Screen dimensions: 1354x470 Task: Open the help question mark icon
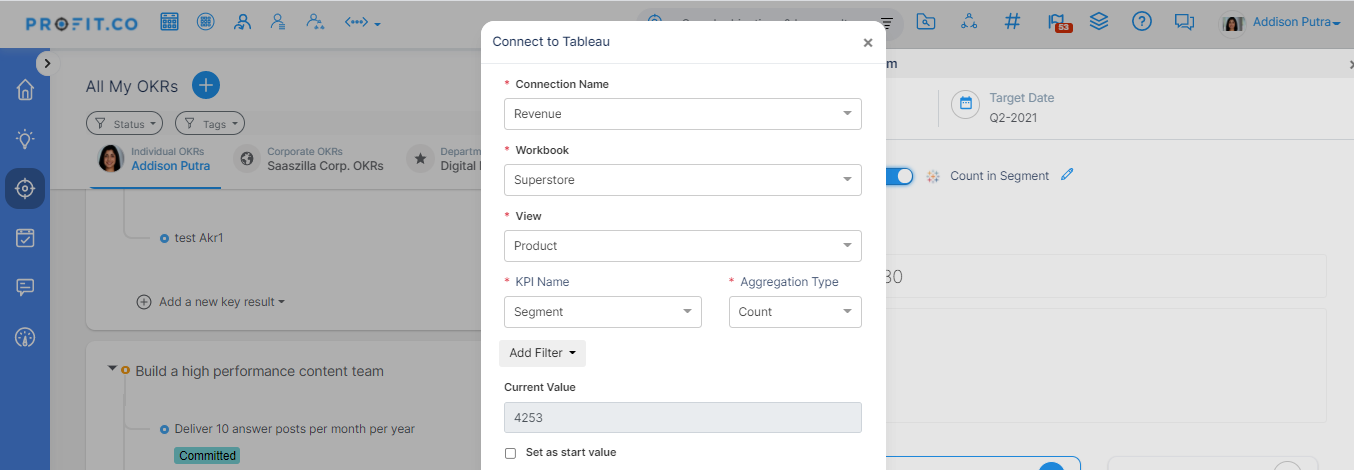click(x=1142, y=22)
